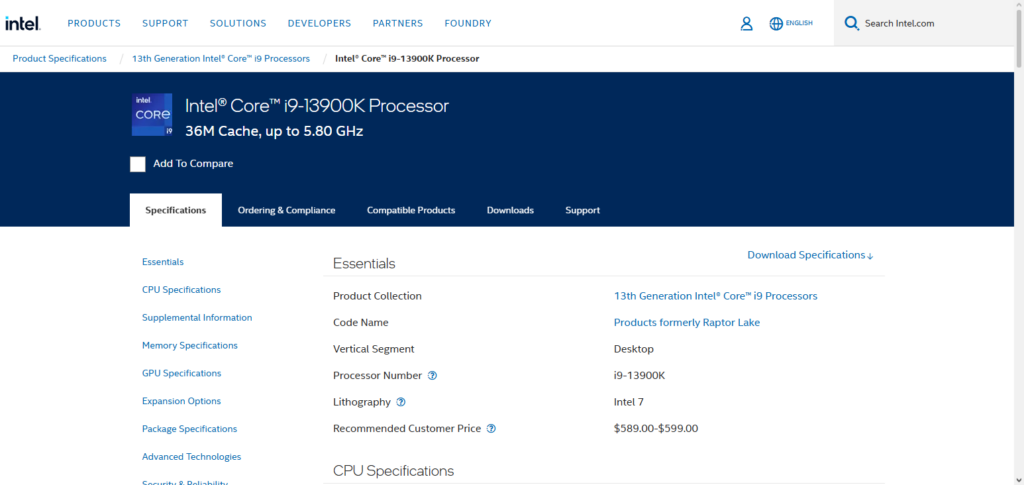Screen dimensions: 1024x485
Task: Click the Download Specifications link
Action: coord(810,255)
